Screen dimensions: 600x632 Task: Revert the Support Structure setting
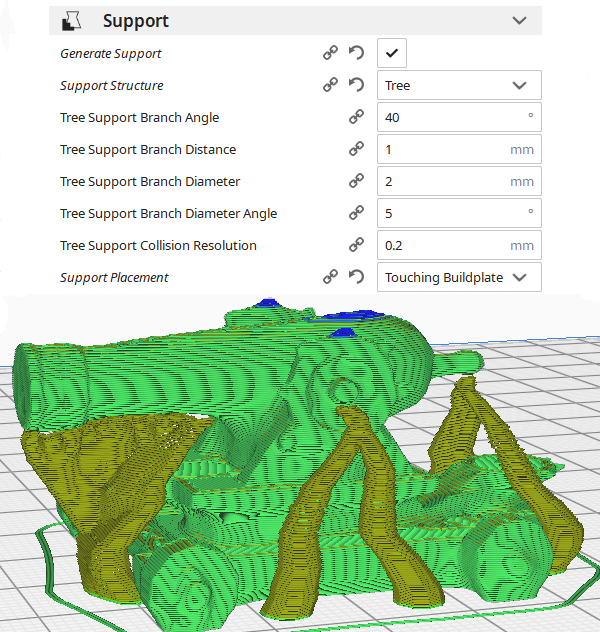tap(356, 85)
